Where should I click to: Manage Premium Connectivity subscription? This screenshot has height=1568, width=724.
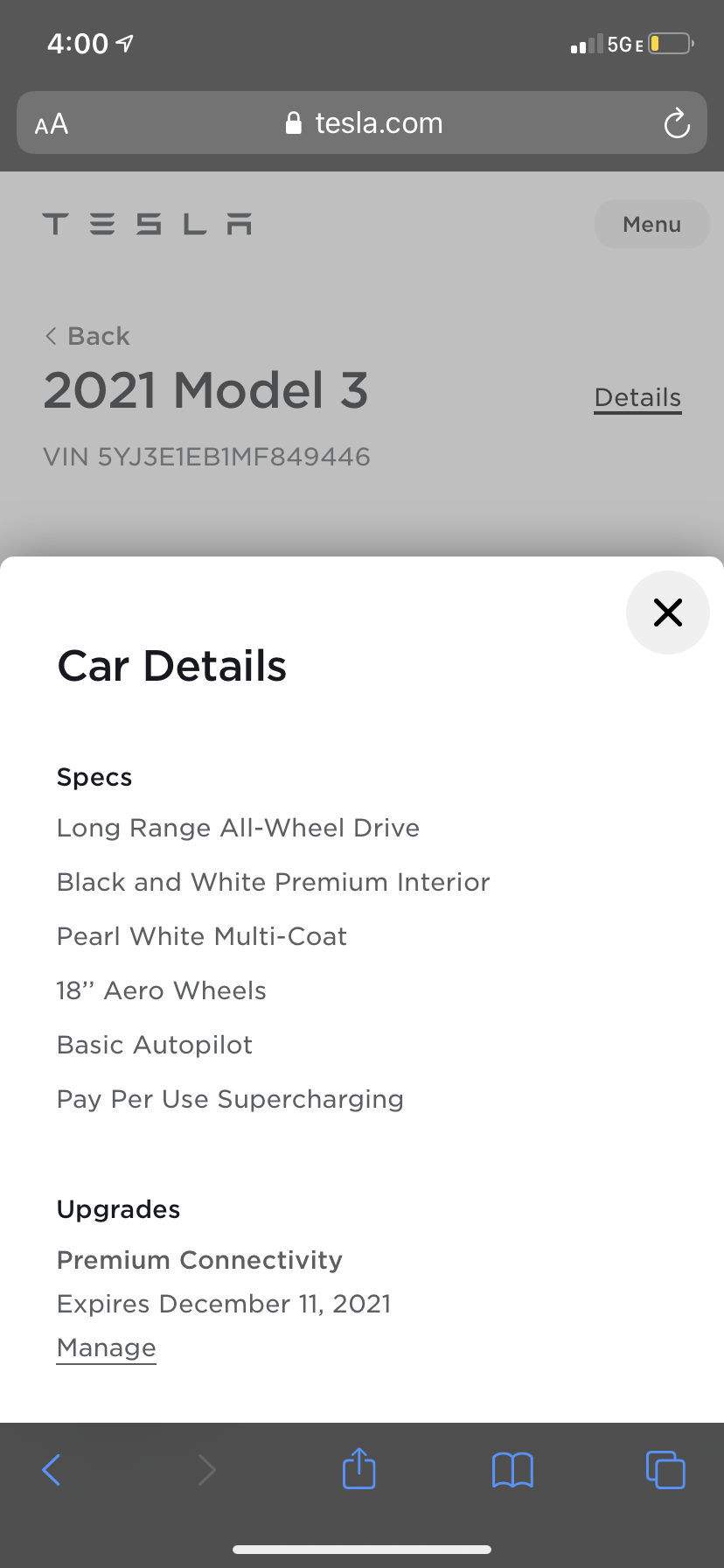tap(106, 1347)
